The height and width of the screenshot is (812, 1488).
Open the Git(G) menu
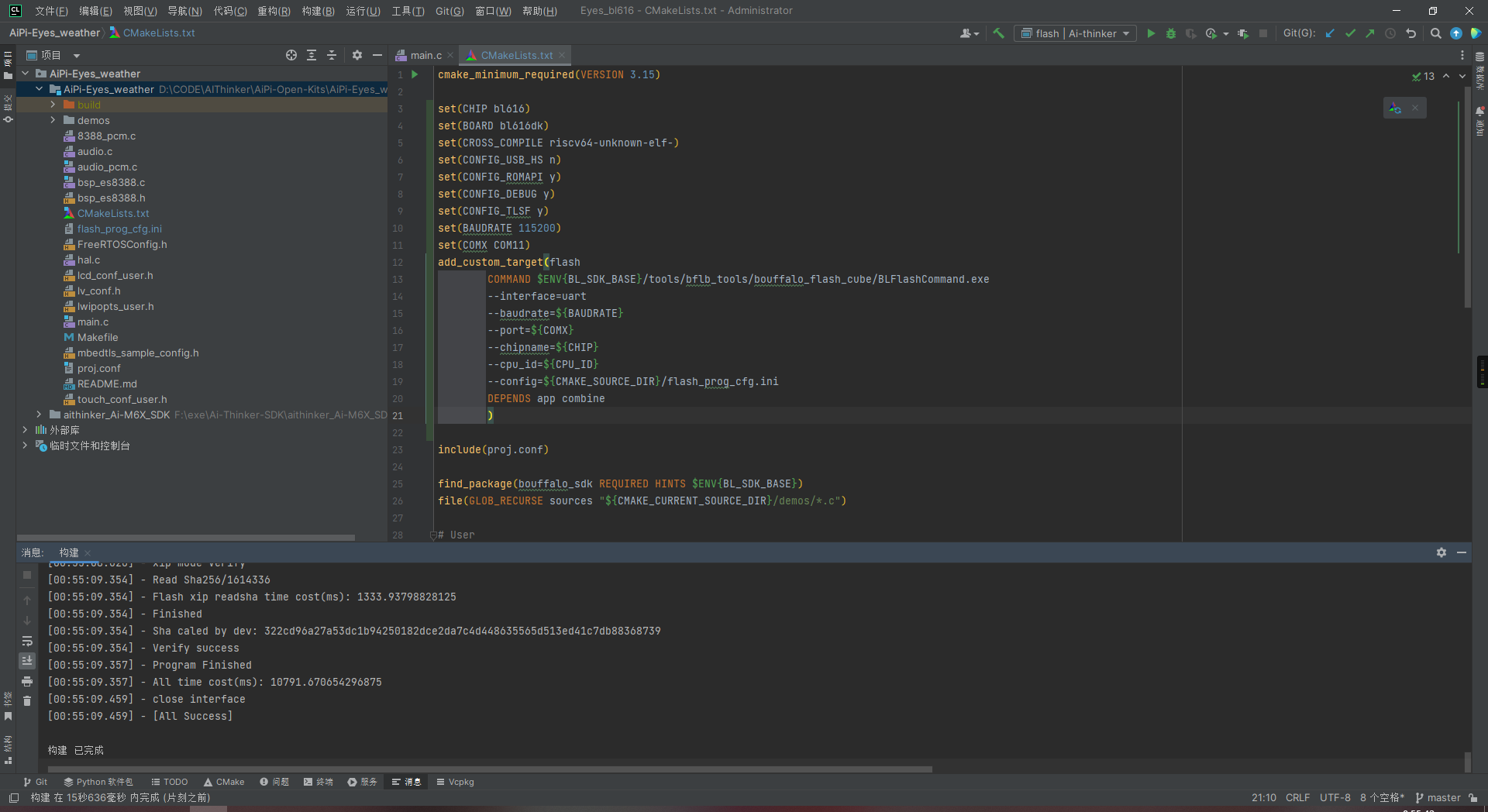pos(449,11)
